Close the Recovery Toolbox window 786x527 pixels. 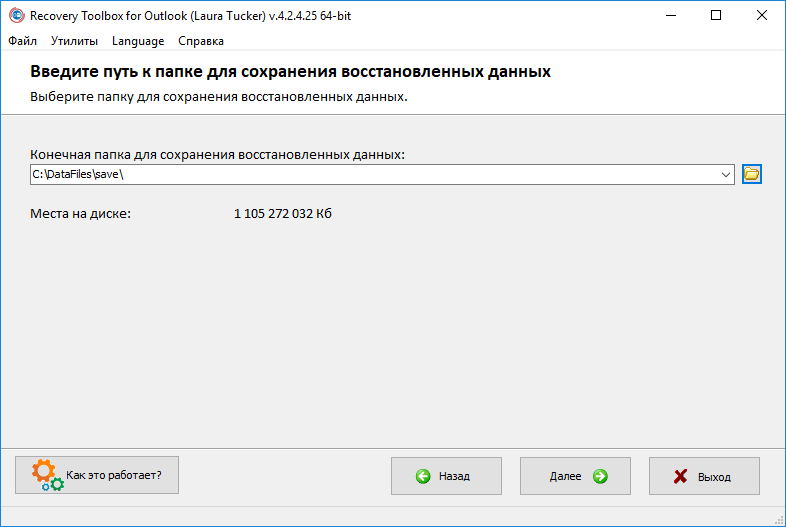click(762, 16)
